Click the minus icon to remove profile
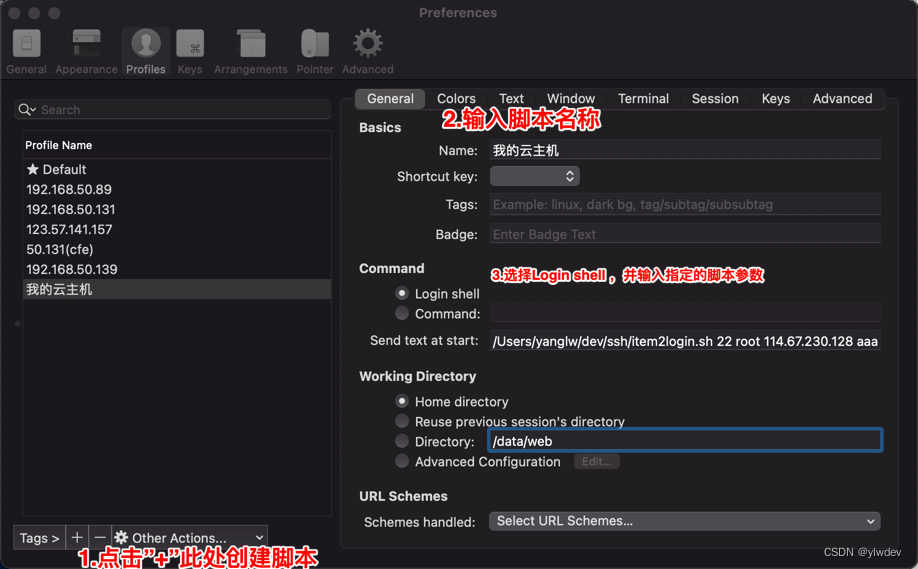The width and height of the screenshot is (918, 569). (100, 537)
